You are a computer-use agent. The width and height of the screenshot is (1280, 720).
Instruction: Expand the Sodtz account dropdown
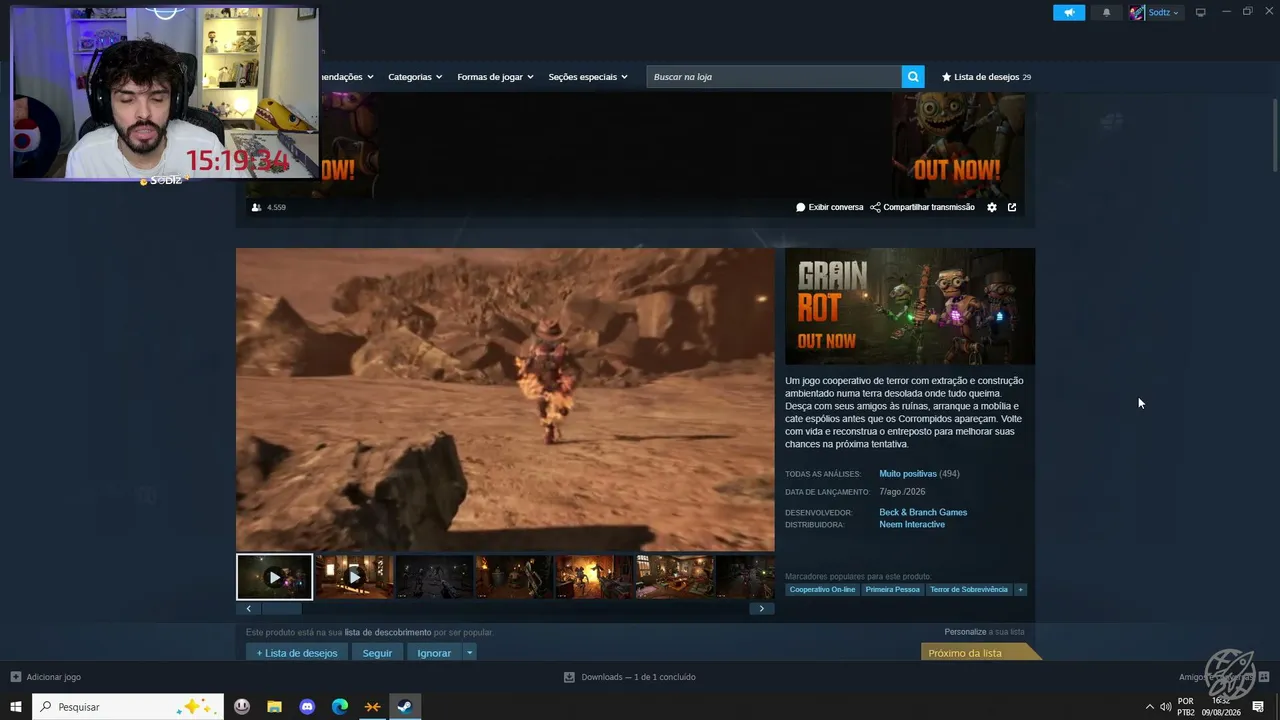[x=1175, y=13]
